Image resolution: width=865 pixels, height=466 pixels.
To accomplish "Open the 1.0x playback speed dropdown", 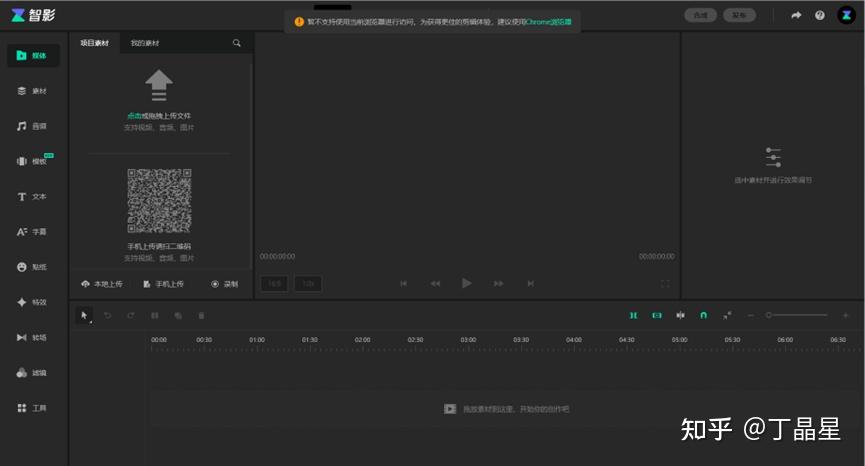I will (308, 283).
